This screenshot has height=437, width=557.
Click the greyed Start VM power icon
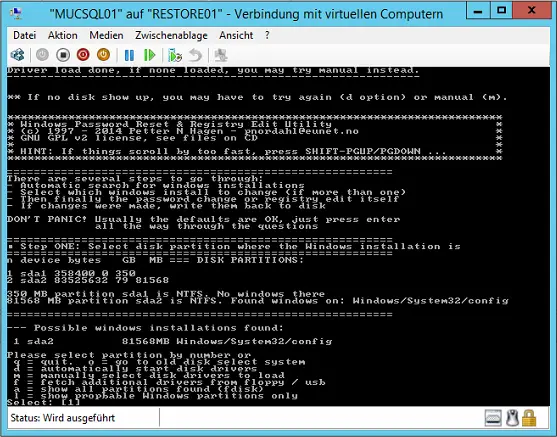(42, 55)
